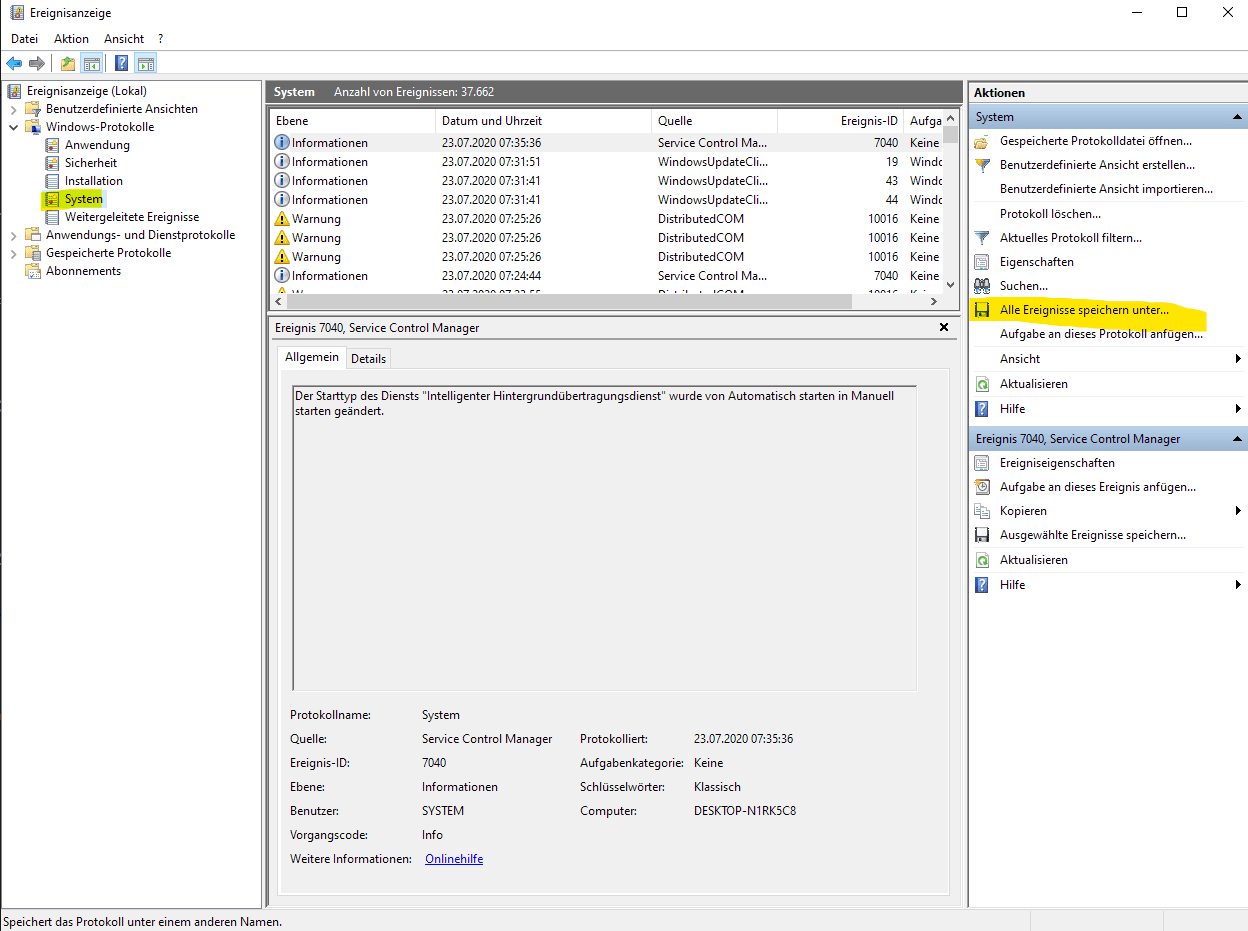Sort events by Datum und Uhrzeit column
This screenshot has height=931, width=1248.
point(543,120)
